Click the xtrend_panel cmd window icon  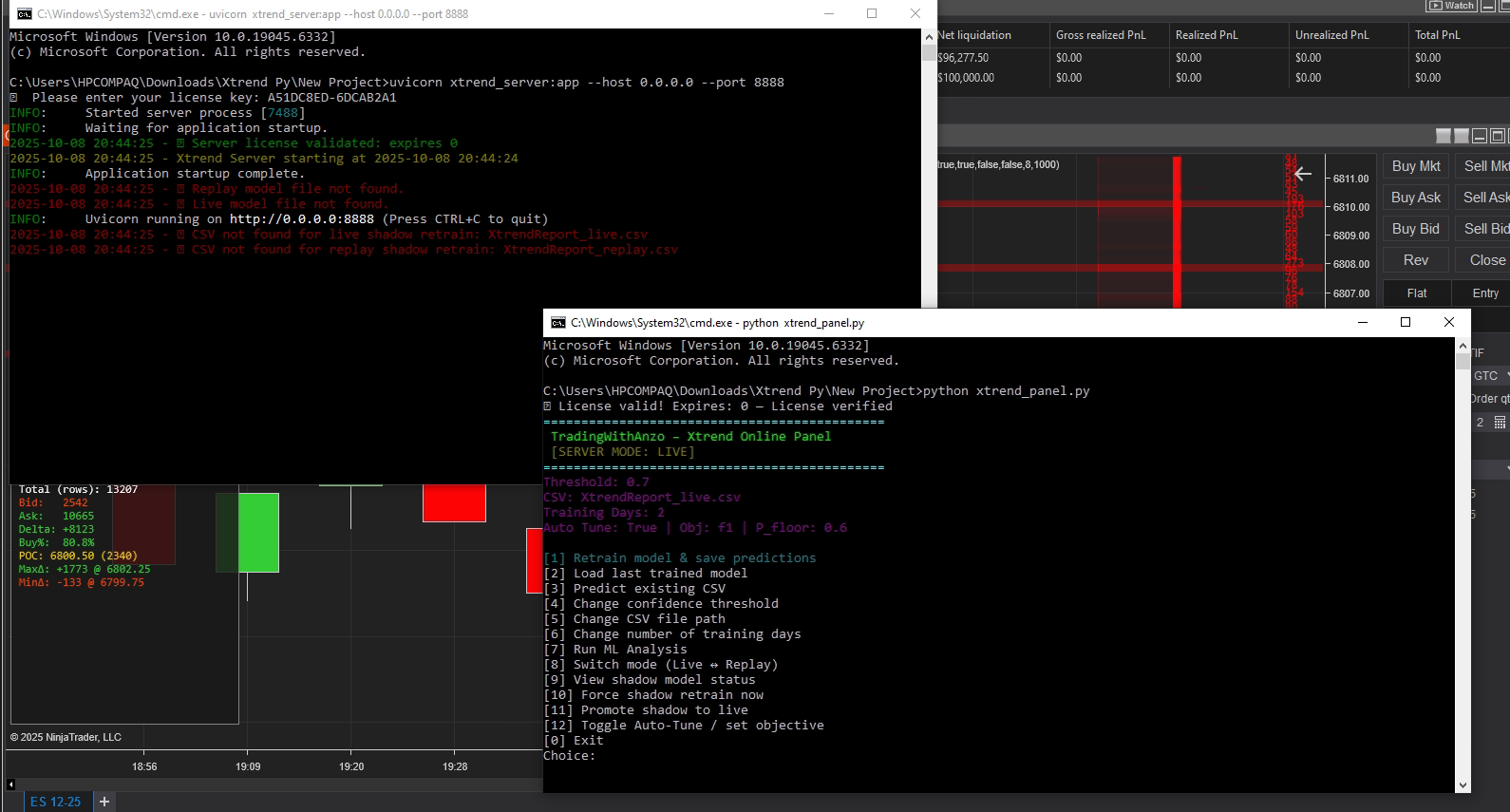pos(558,323)
